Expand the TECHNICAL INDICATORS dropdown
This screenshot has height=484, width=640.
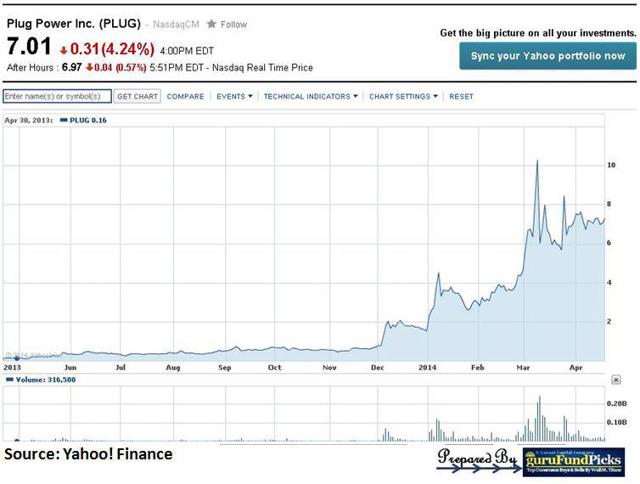pos(311,96)
